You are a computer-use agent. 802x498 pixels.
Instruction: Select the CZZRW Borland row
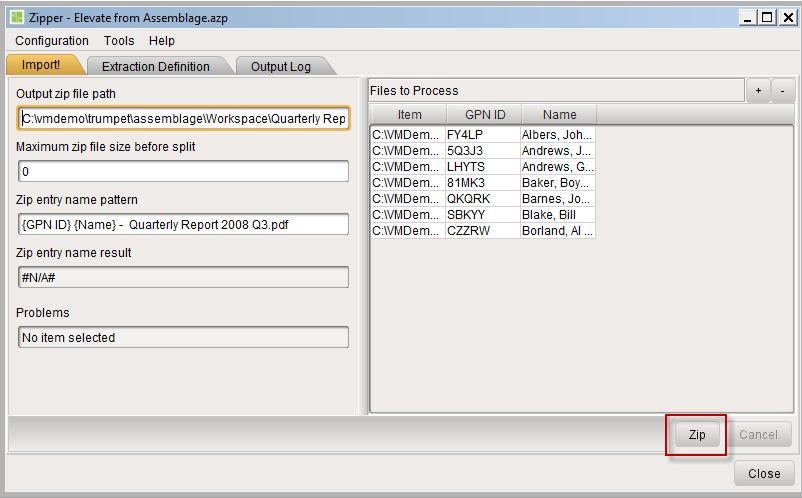483,231
